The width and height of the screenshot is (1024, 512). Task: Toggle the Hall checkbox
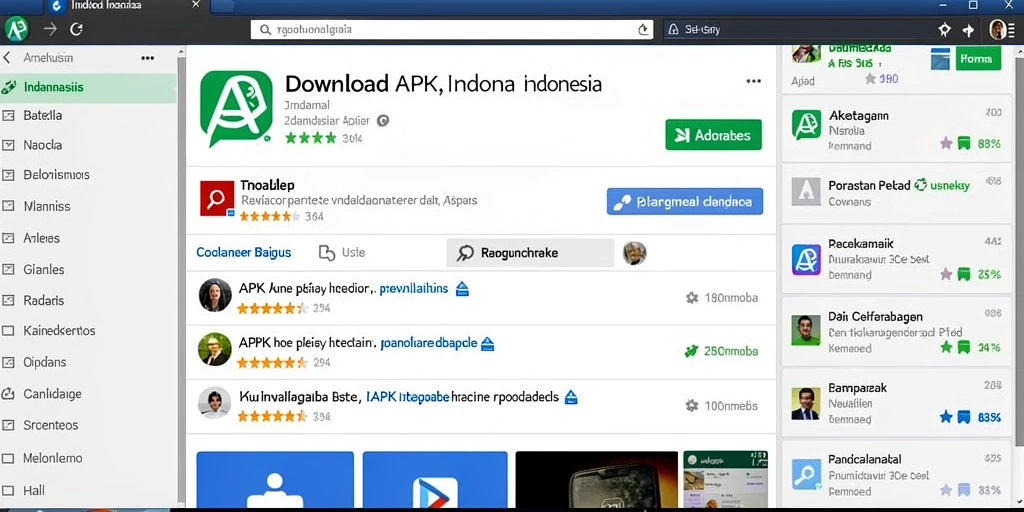pyautogui.click(x=8, y=490)
